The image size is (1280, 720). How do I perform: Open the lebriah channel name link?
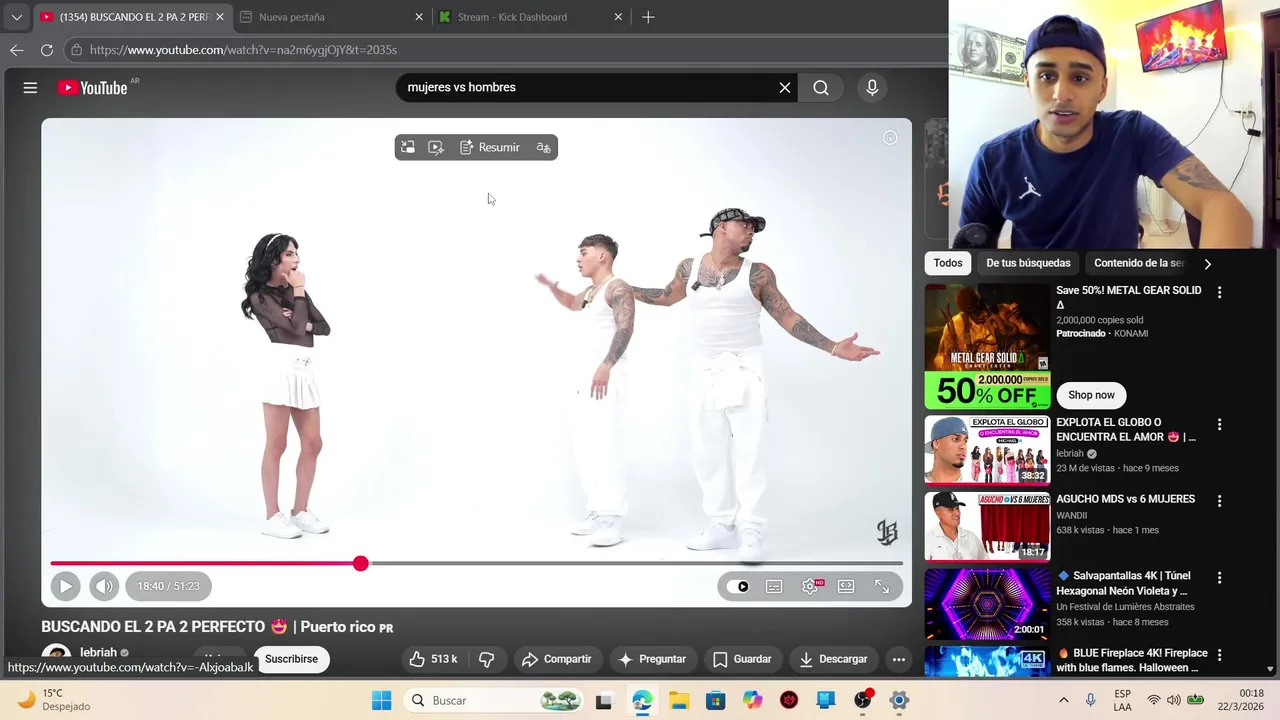98,653
